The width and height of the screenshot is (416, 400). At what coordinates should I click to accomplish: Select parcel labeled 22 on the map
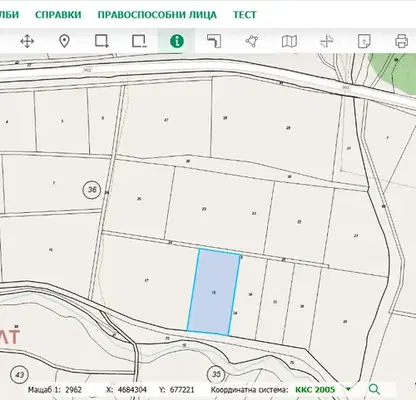click(x=299, y=222)
